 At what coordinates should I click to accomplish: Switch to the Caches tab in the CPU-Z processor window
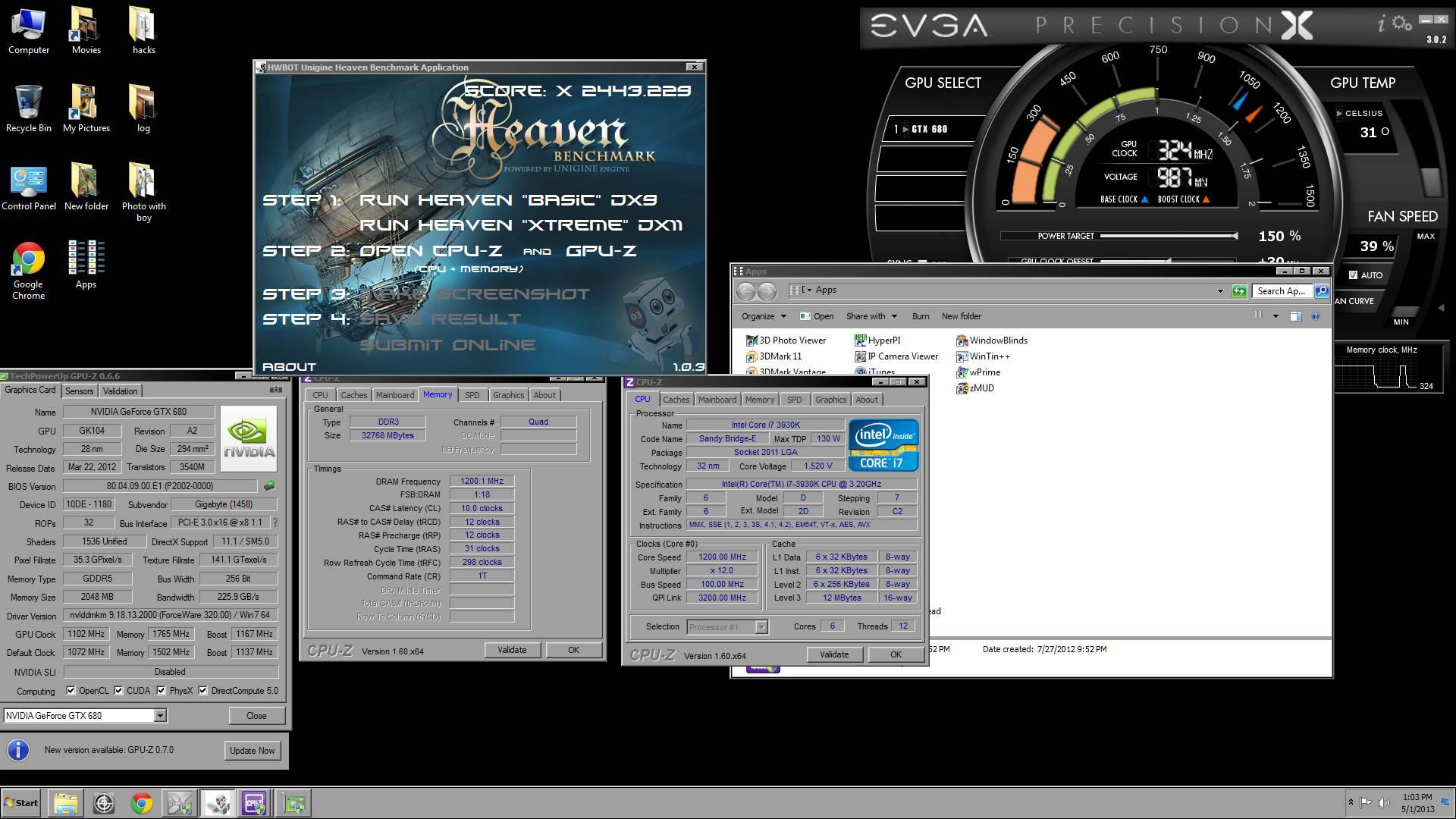coord(676,400)
